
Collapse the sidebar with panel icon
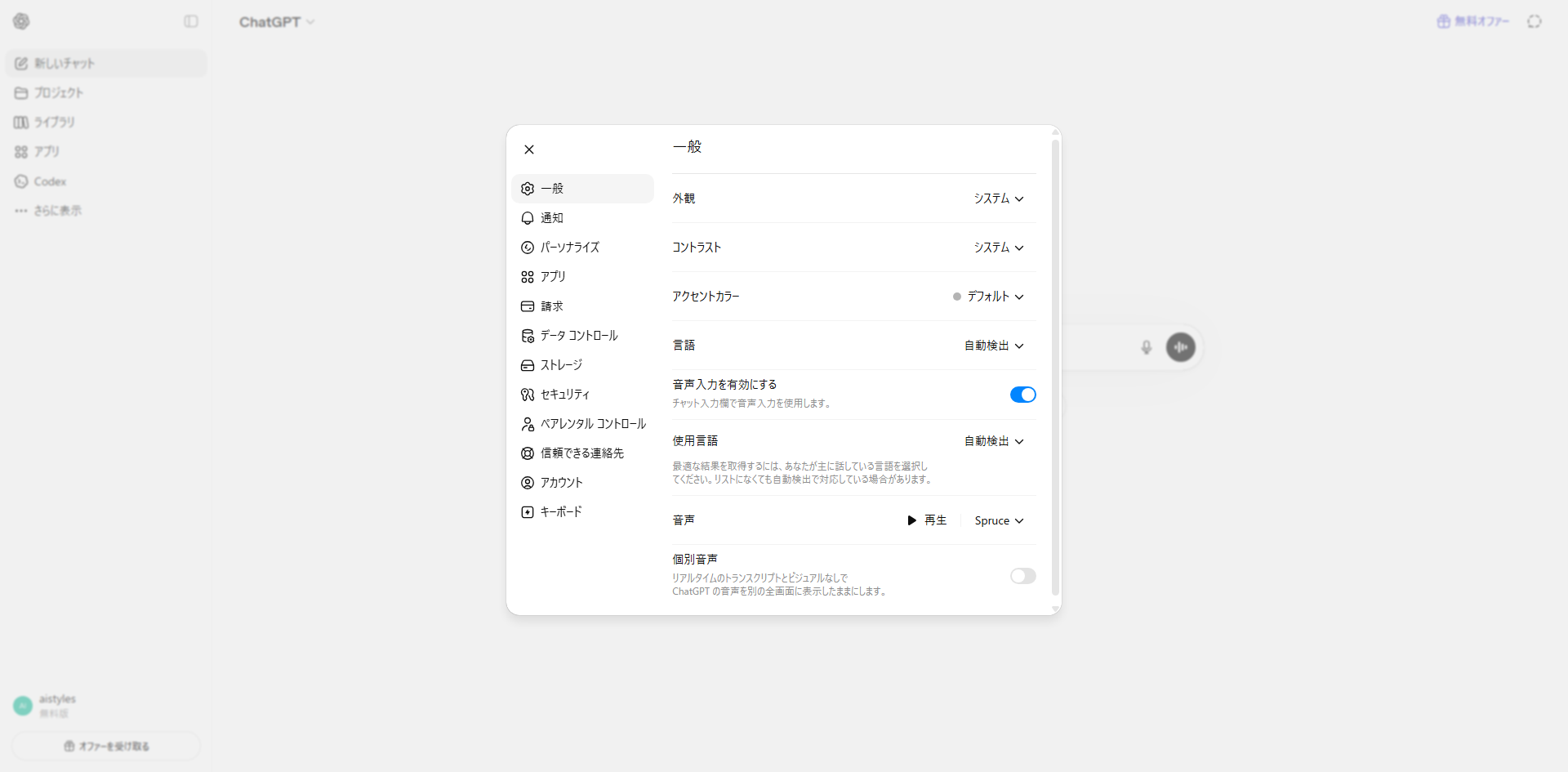(191, 21)
